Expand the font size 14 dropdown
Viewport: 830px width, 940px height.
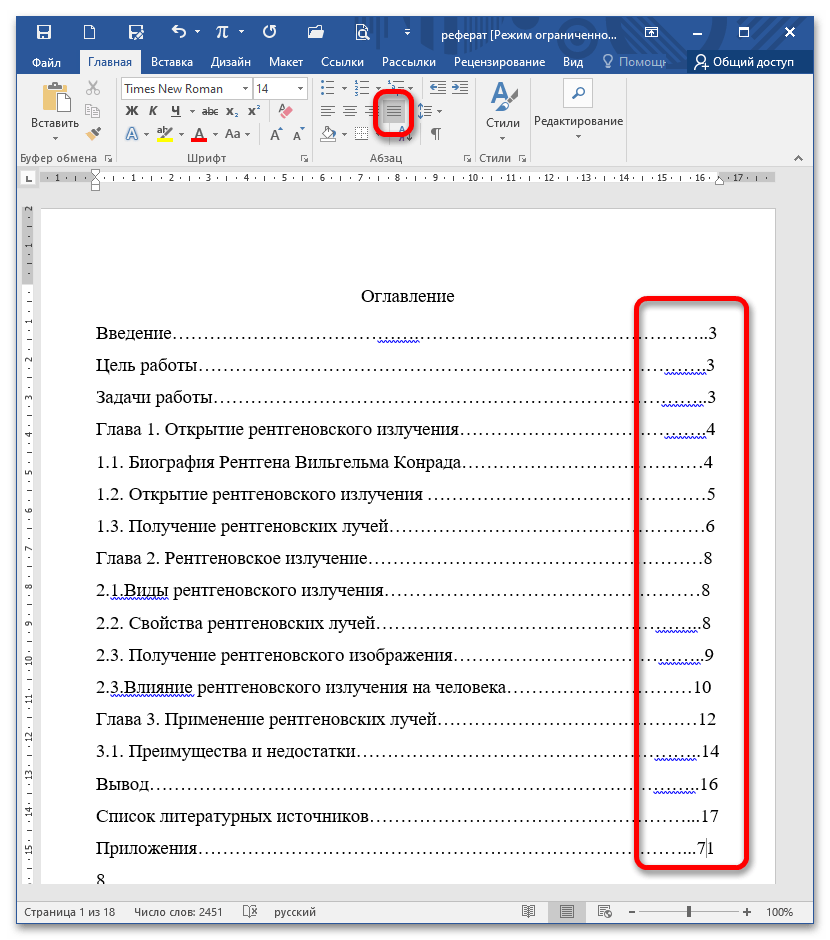click(x=299, y=89)
